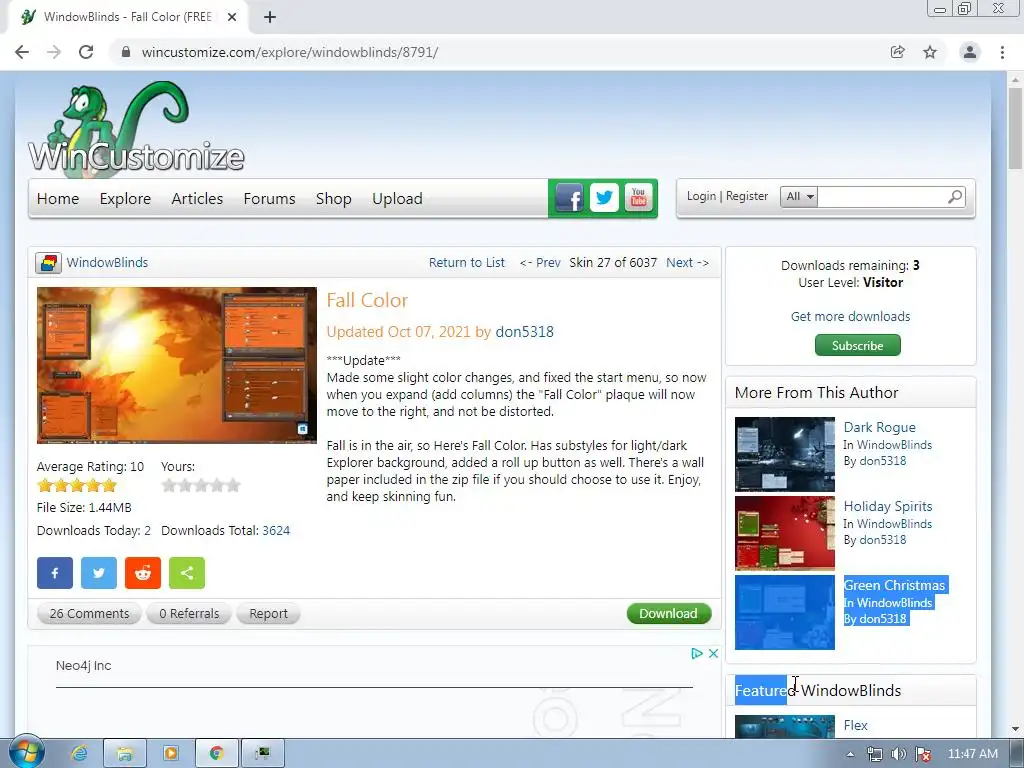
Task: Launch Internet Explorer from the taskbar
Action: pyautogui.click(x=79, y=754)
